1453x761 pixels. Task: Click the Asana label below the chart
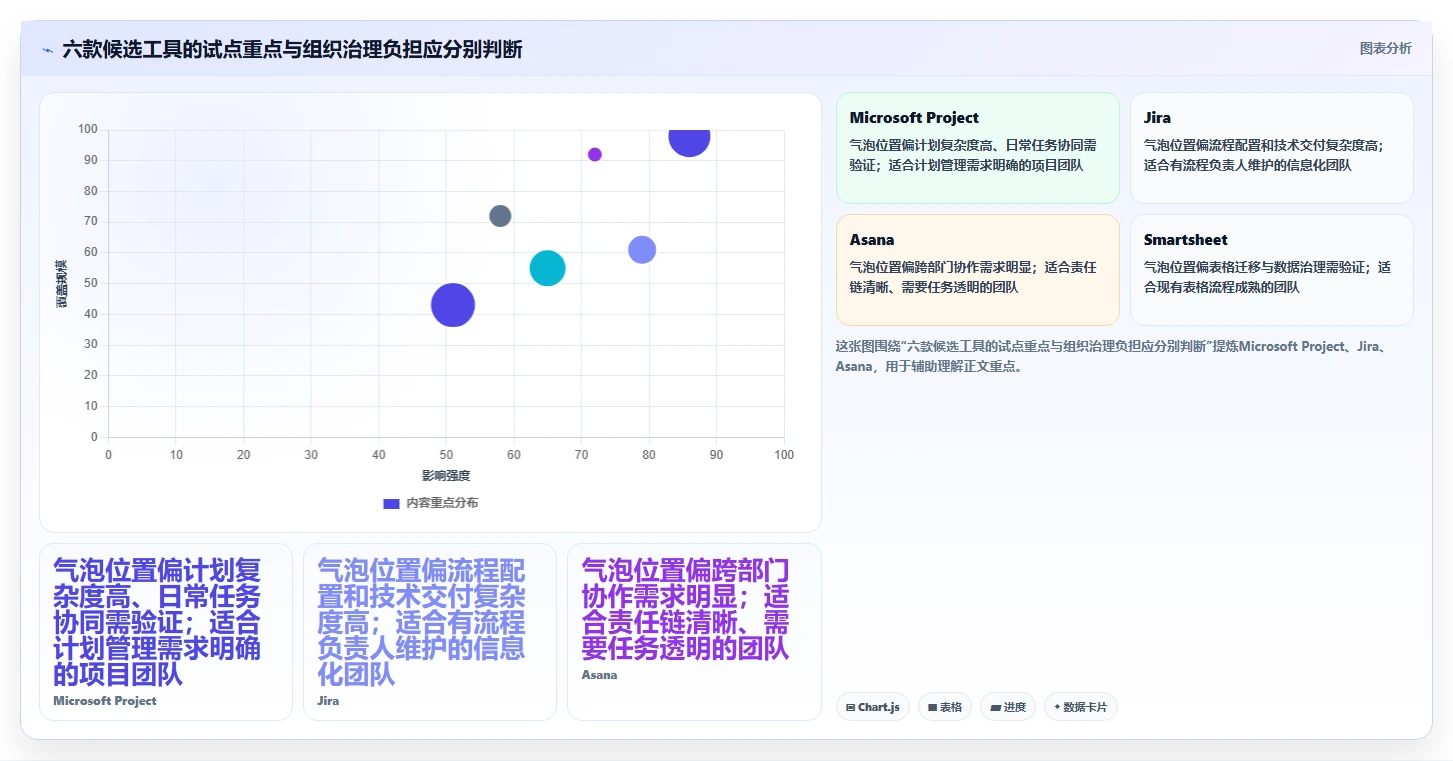[599, 675]
